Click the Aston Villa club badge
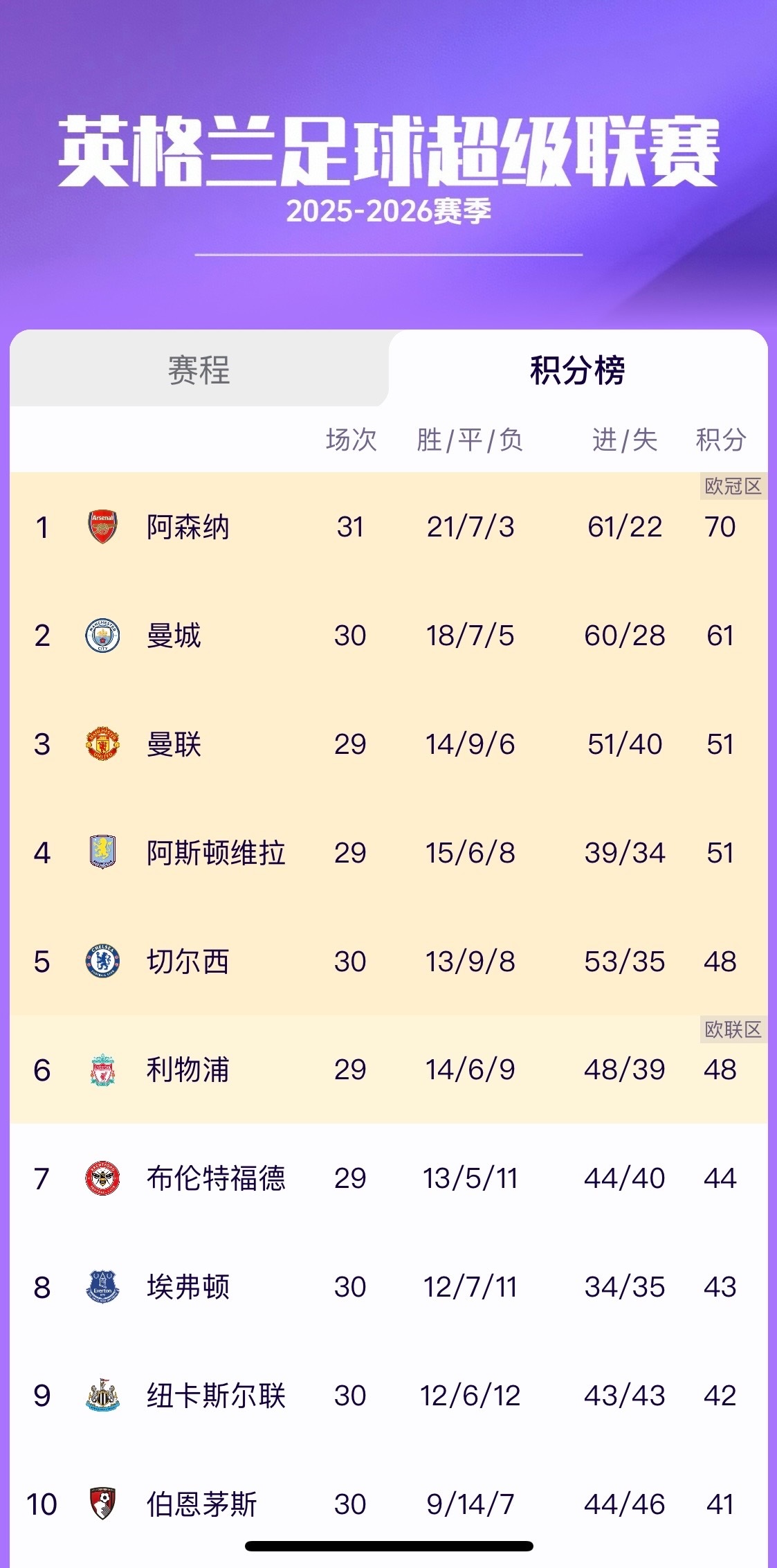 click(x=102, y=852)
